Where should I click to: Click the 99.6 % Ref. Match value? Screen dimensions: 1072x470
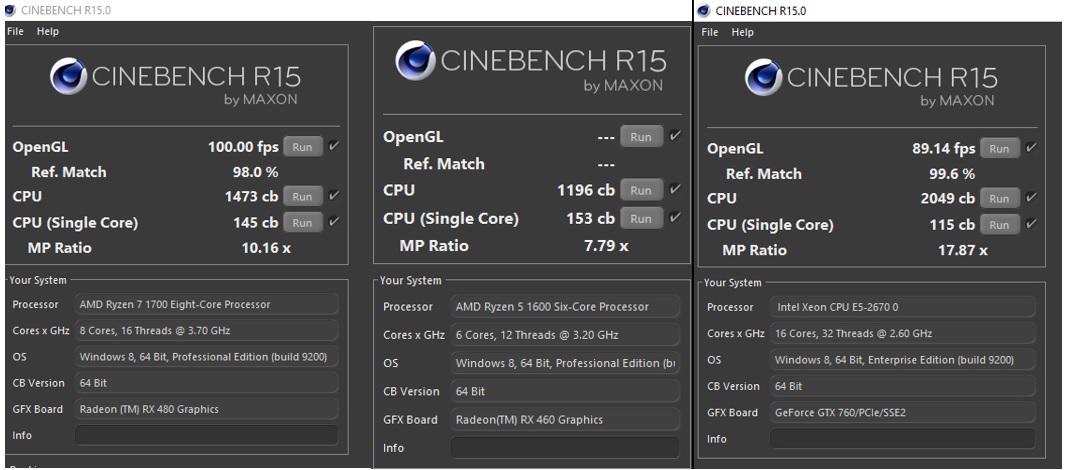click(x=952, y=174)
